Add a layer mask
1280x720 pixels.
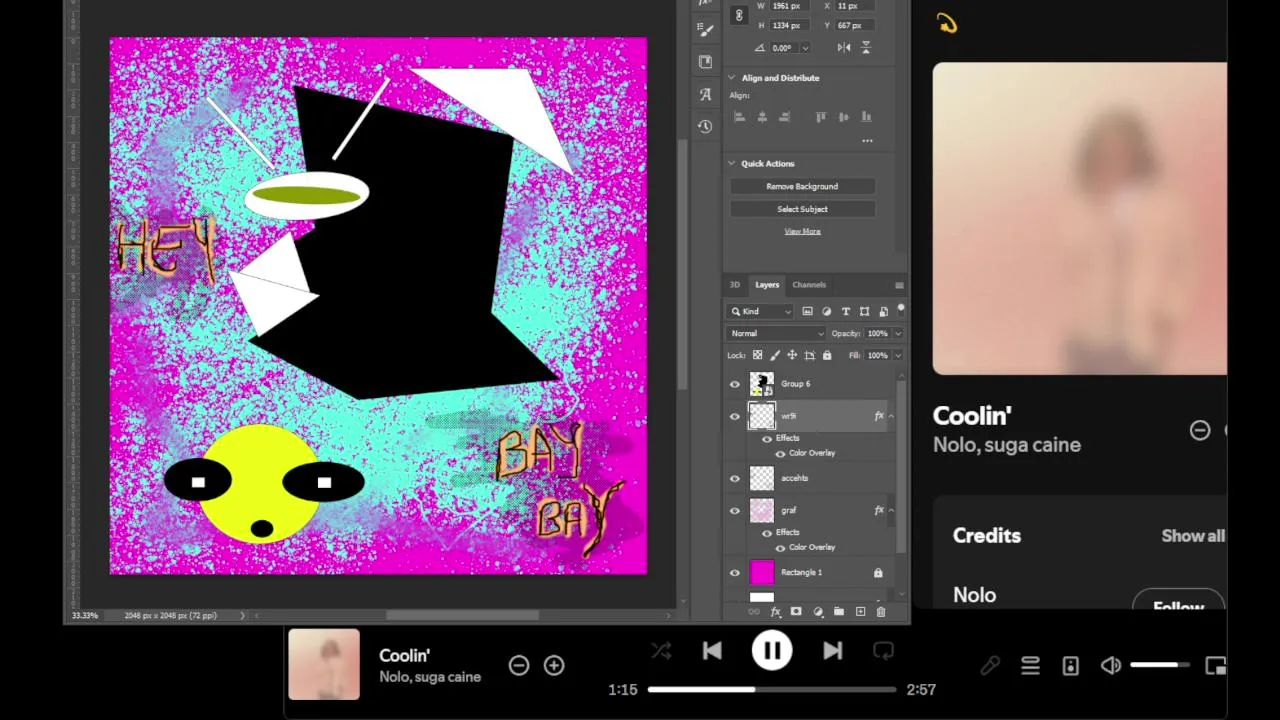pos(796,612)
